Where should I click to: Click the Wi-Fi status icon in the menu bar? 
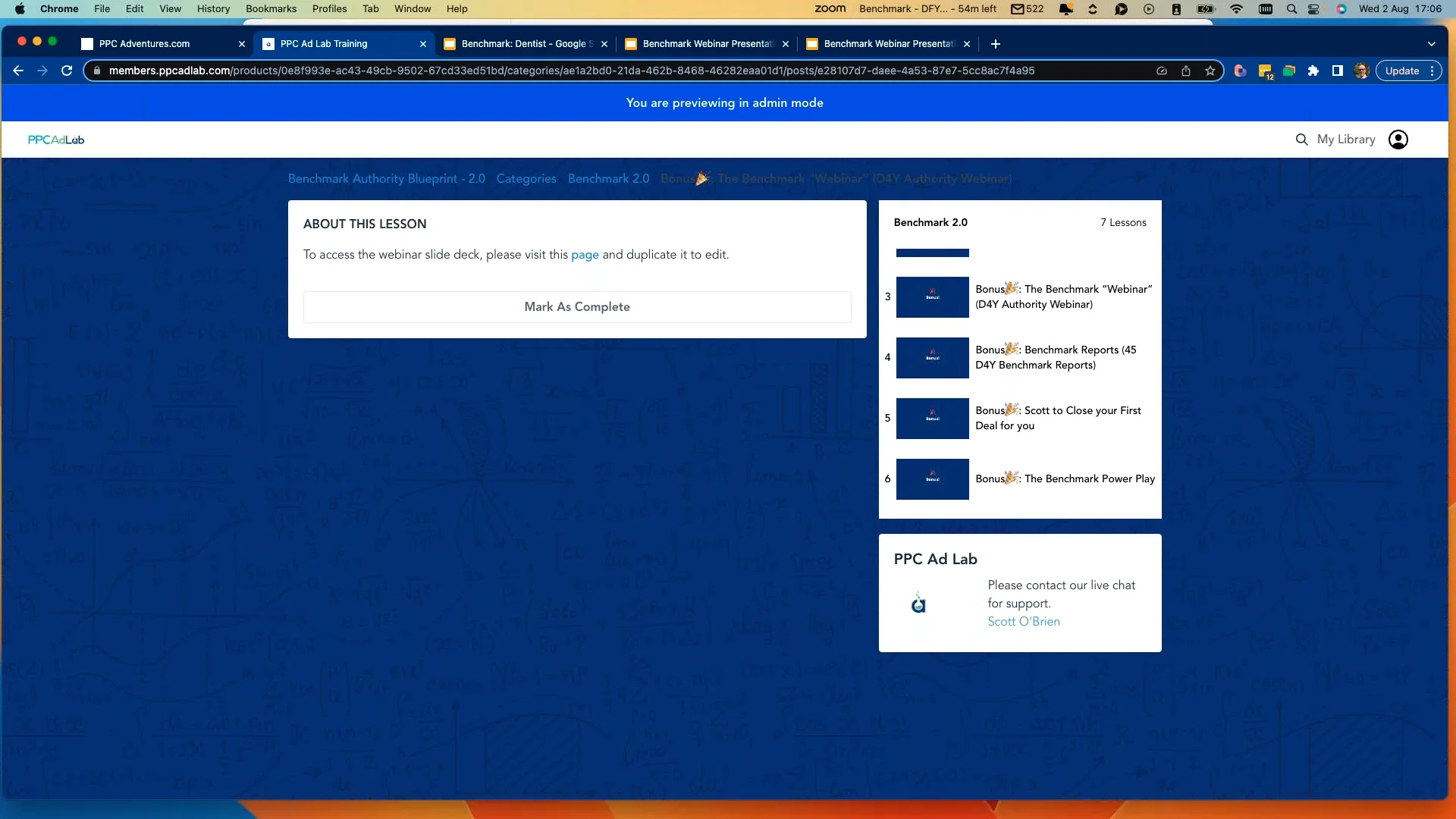pyautogui.click(x=1237, y=9)
